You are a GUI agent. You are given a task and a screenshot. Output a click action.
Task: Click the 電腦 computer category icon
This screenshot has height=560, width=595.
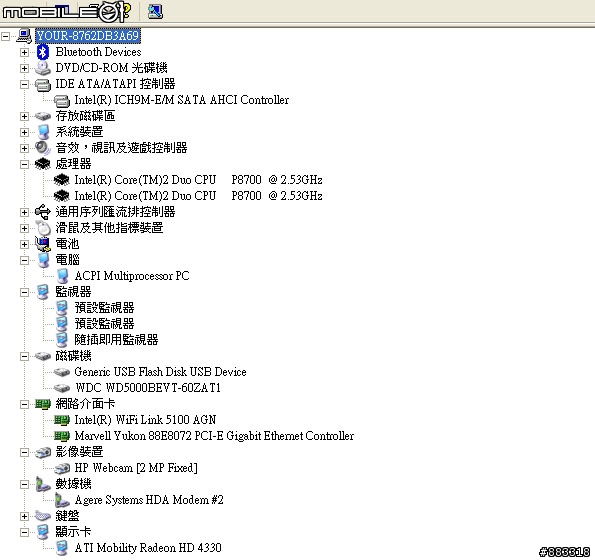[x=44, y=260]
